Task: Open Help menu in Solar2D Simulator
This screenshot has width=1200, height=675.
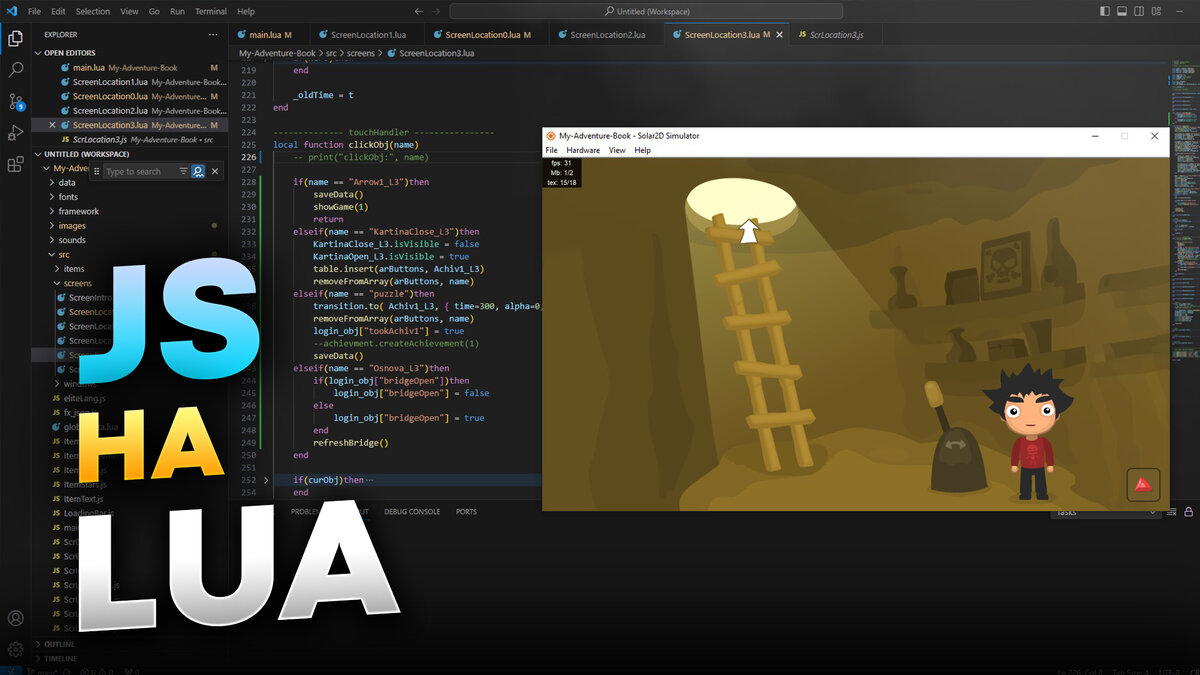Action: point(642,150)
